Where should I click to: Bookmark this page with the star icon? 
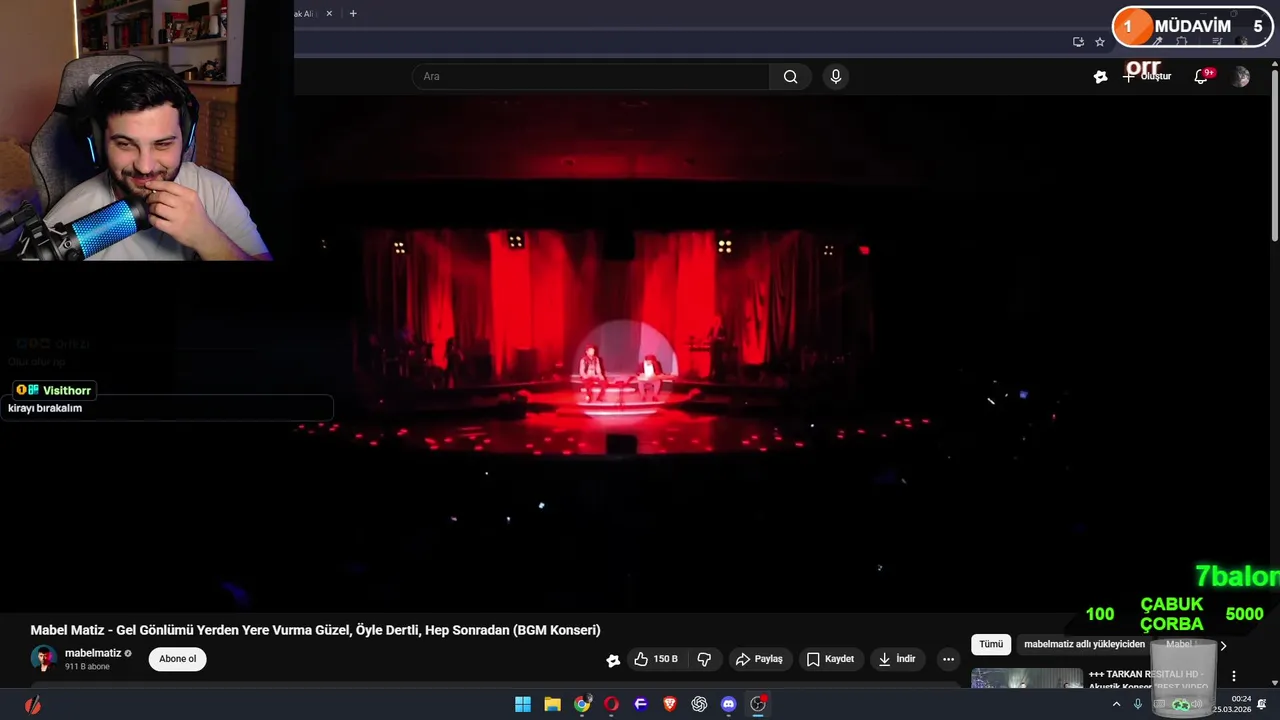point(1100,42)
